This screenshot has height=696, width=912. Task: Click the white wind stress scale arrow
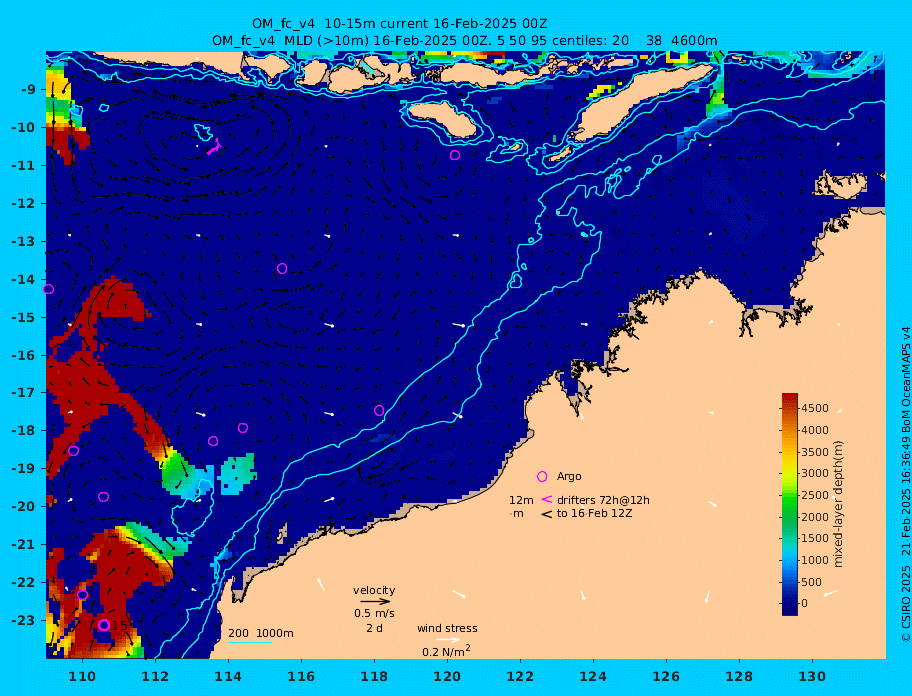click(448, 640)
